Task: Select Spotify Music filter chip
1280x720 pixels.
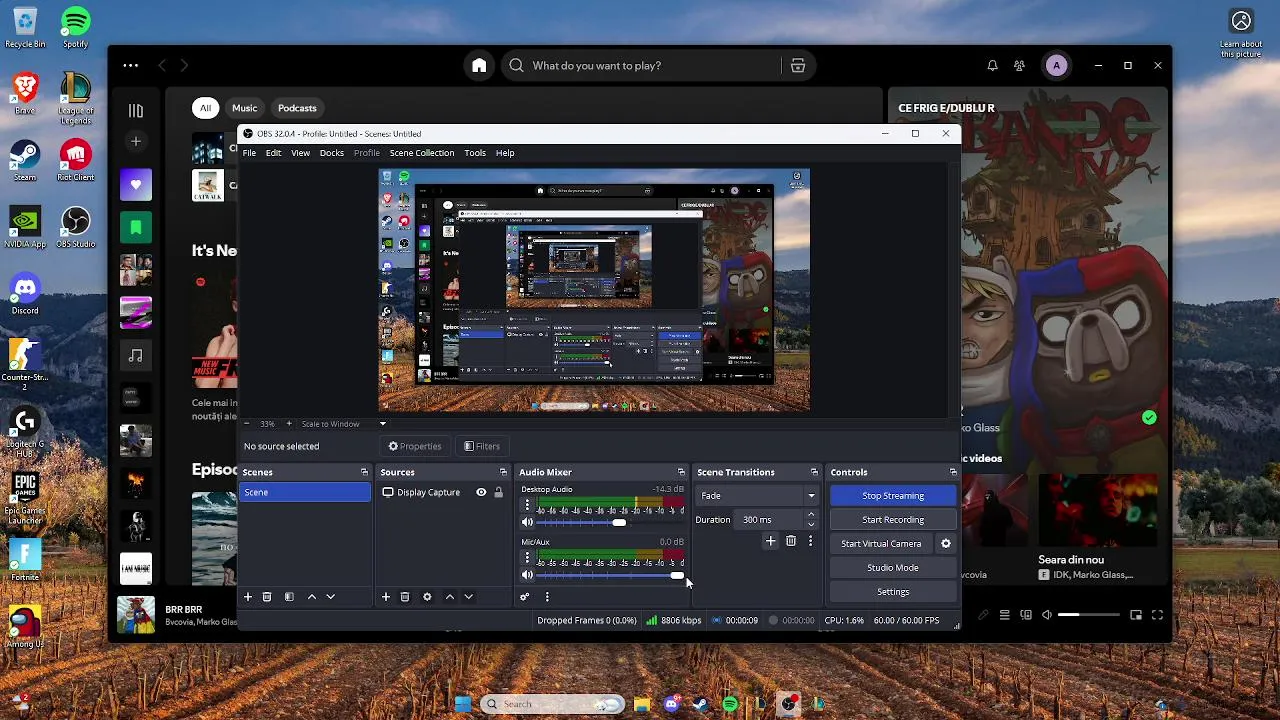Action: click(x=245, y=108)
